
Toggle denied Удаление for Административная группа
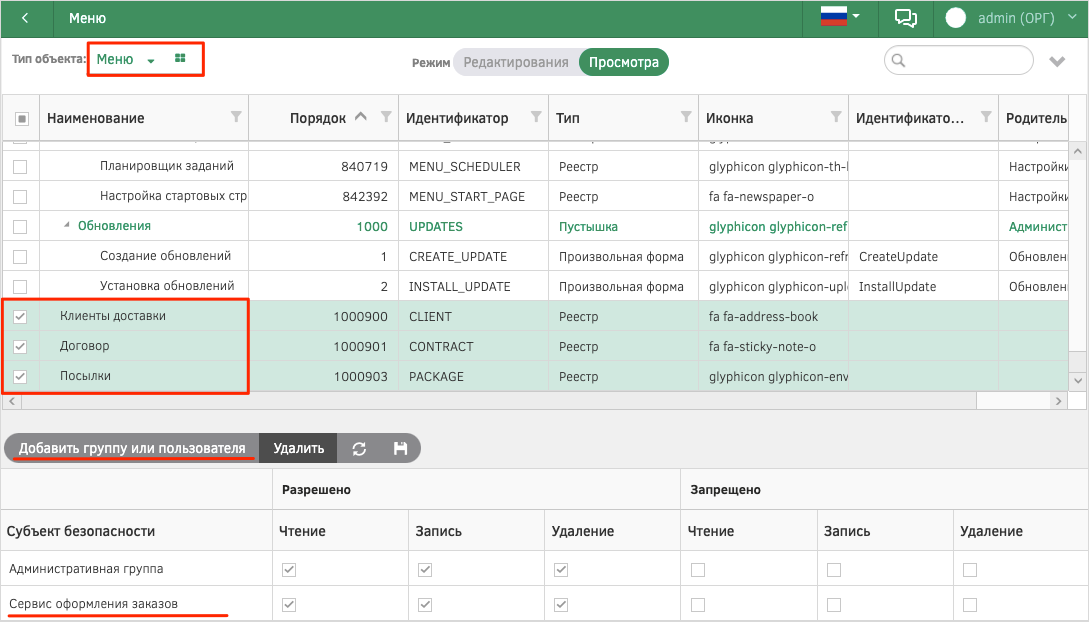click(970, 570)
